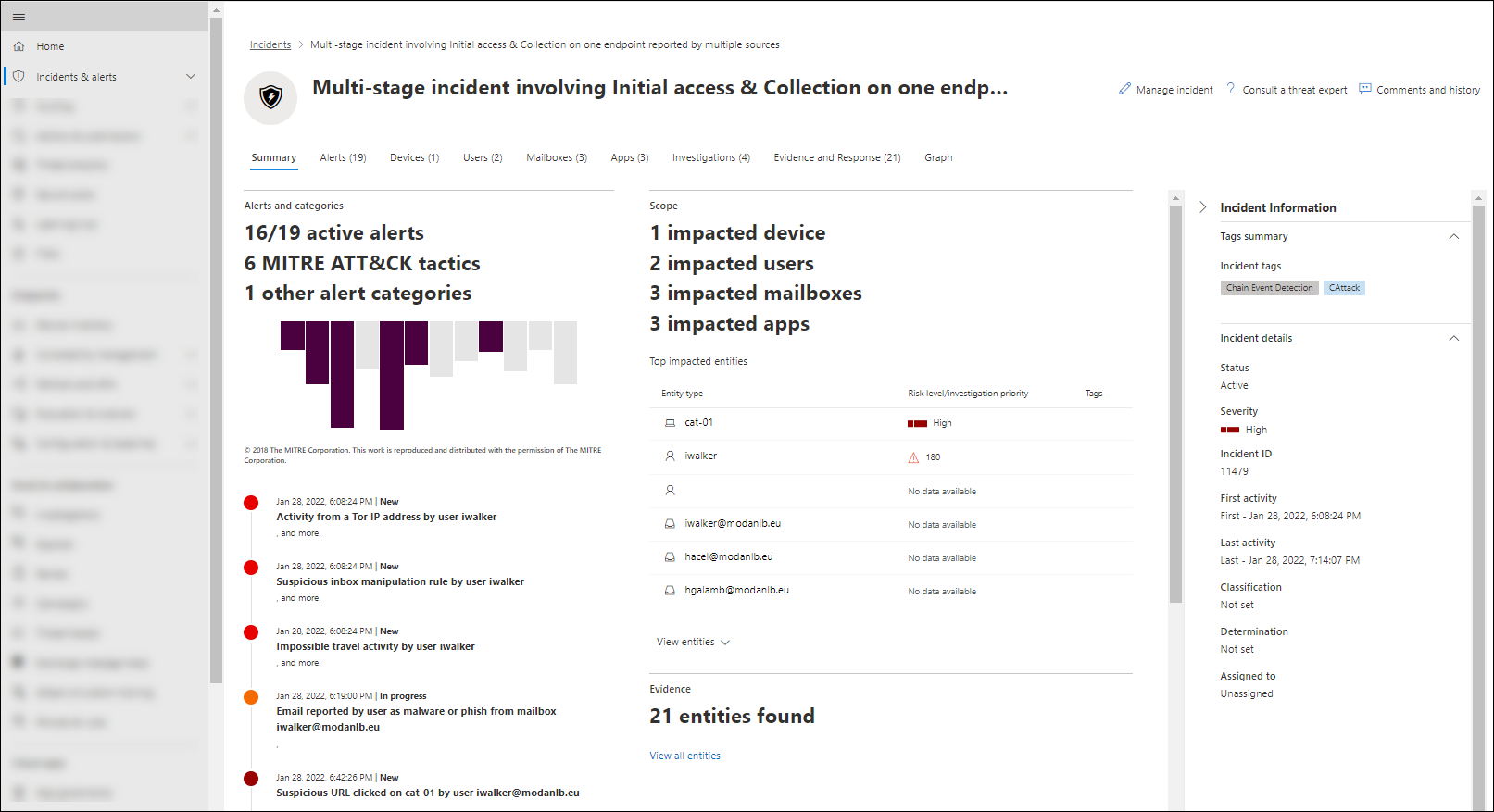
Task: Expand View entities dropdown
Action: coord(693,643)
